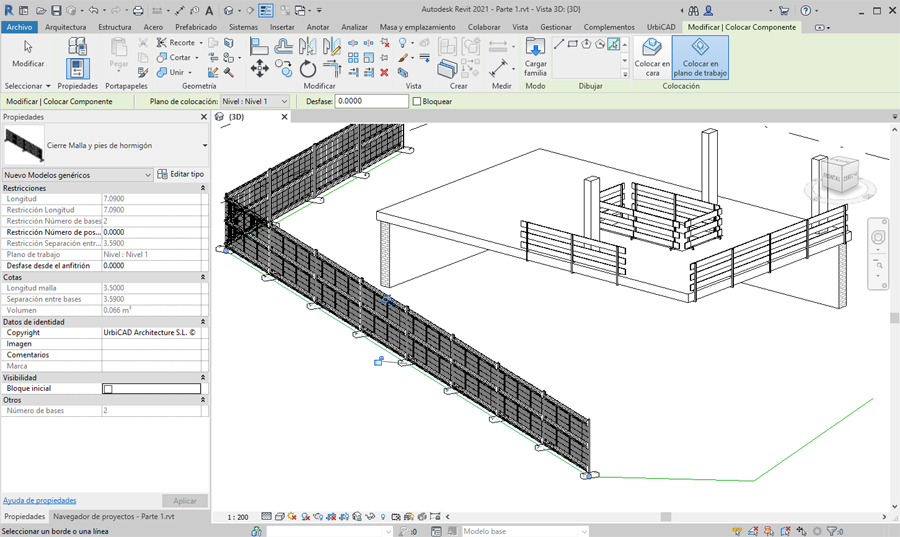900x537 pixels.
Task: Open the Nuevo Modelos genéricos dropdown
Action: point(78,175)
